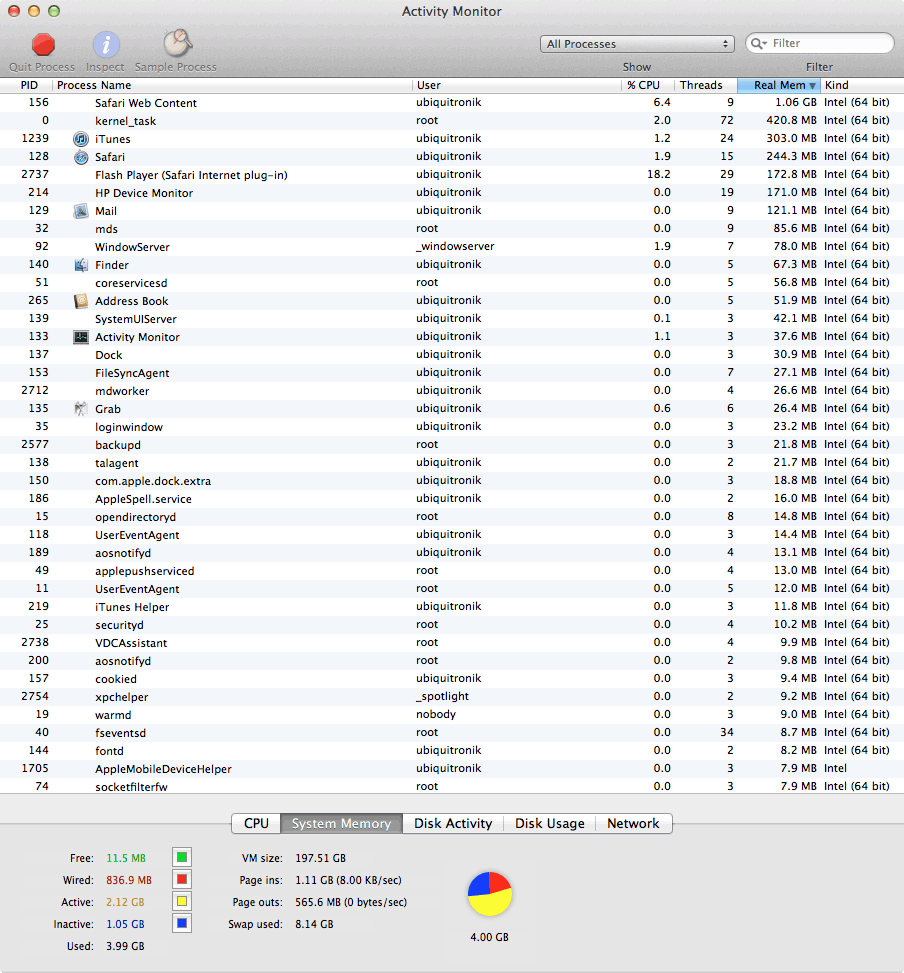Click the Sample Process magnifier icon
The image size is (904, 973).
pyautogui.click(x=178, y=43)
